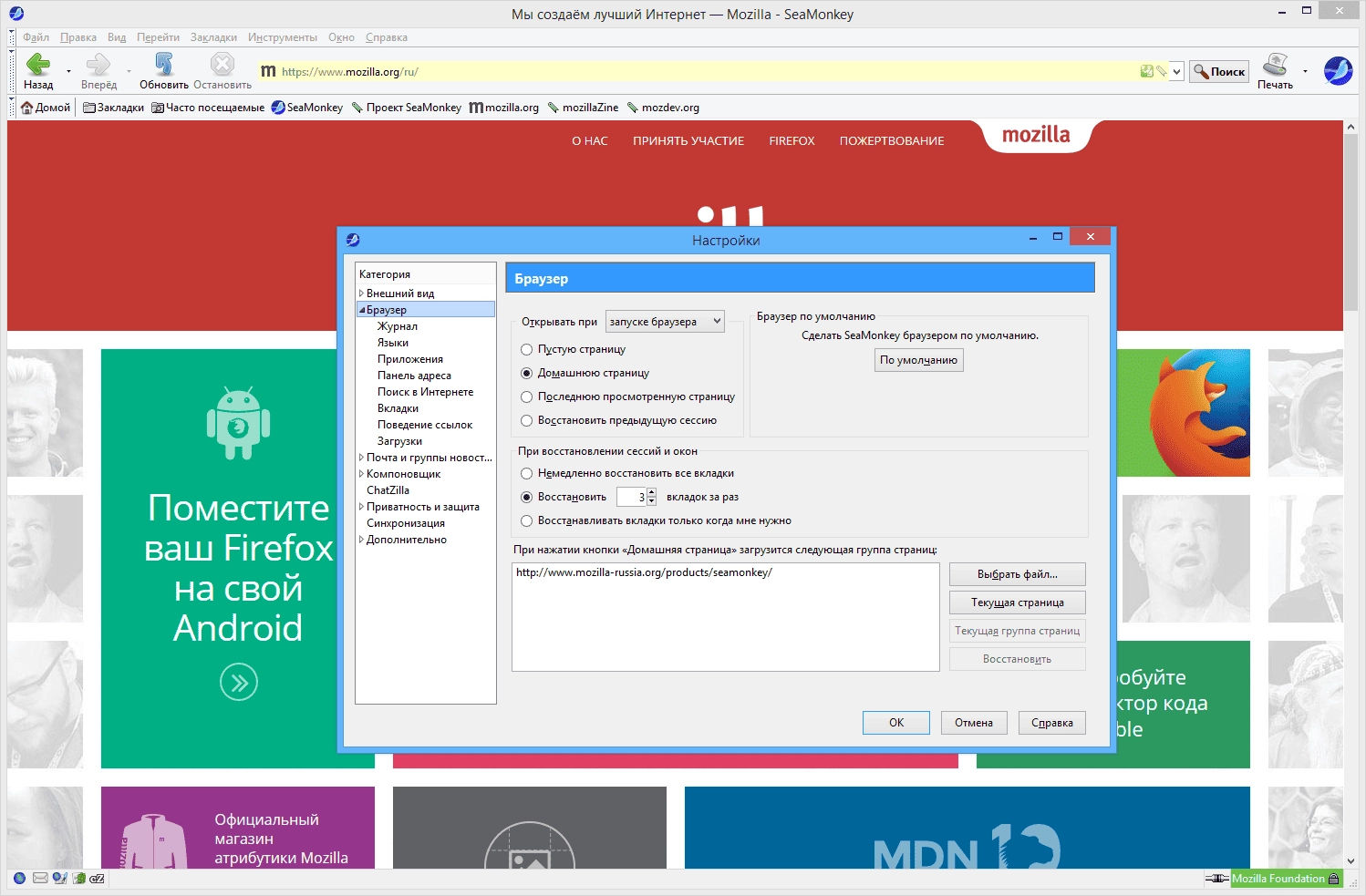Expand the Почта и группы новостей category

click(361, 458)
